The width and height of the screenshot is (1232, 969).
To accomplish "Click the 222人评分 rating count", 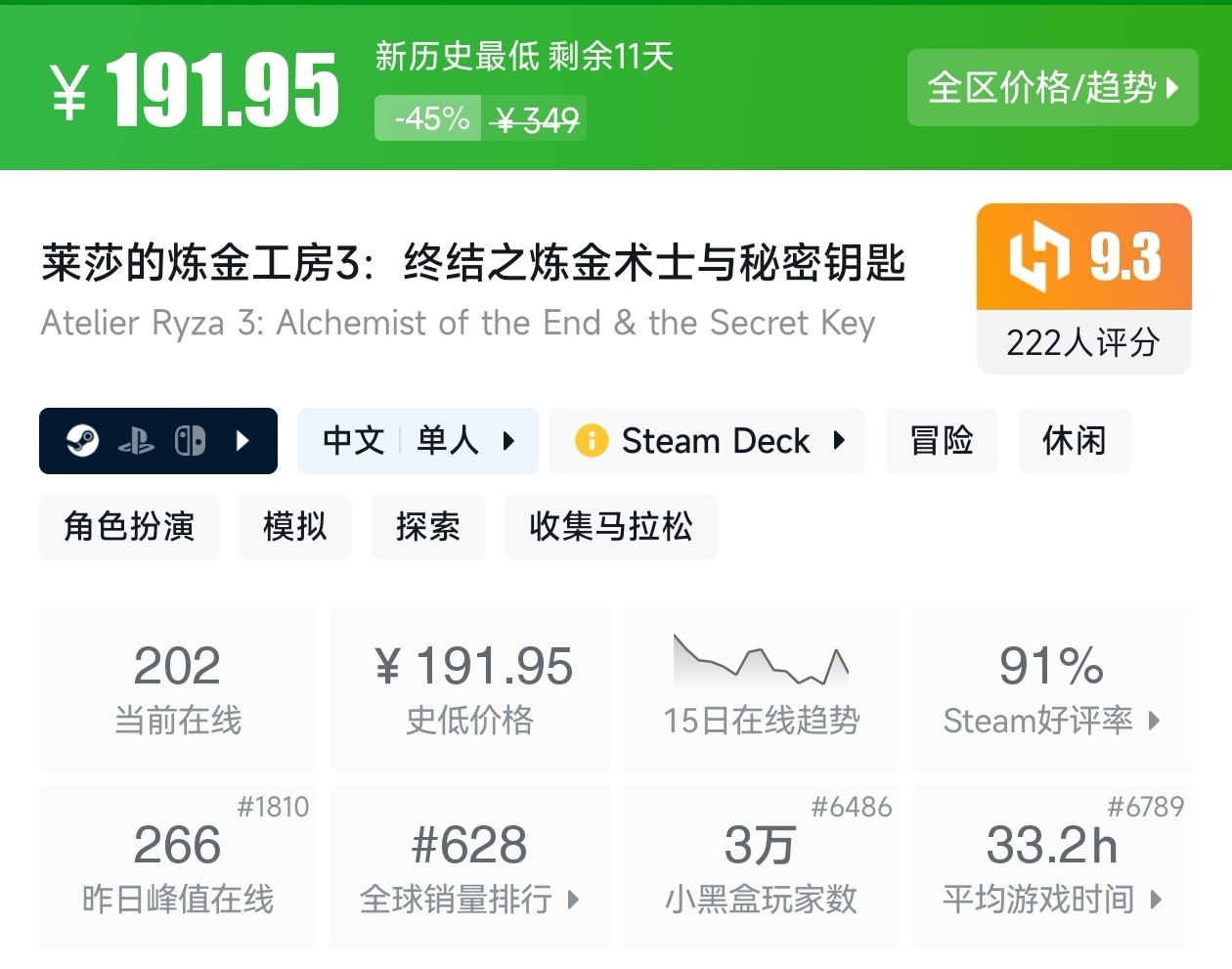I will pos(1083,342).
